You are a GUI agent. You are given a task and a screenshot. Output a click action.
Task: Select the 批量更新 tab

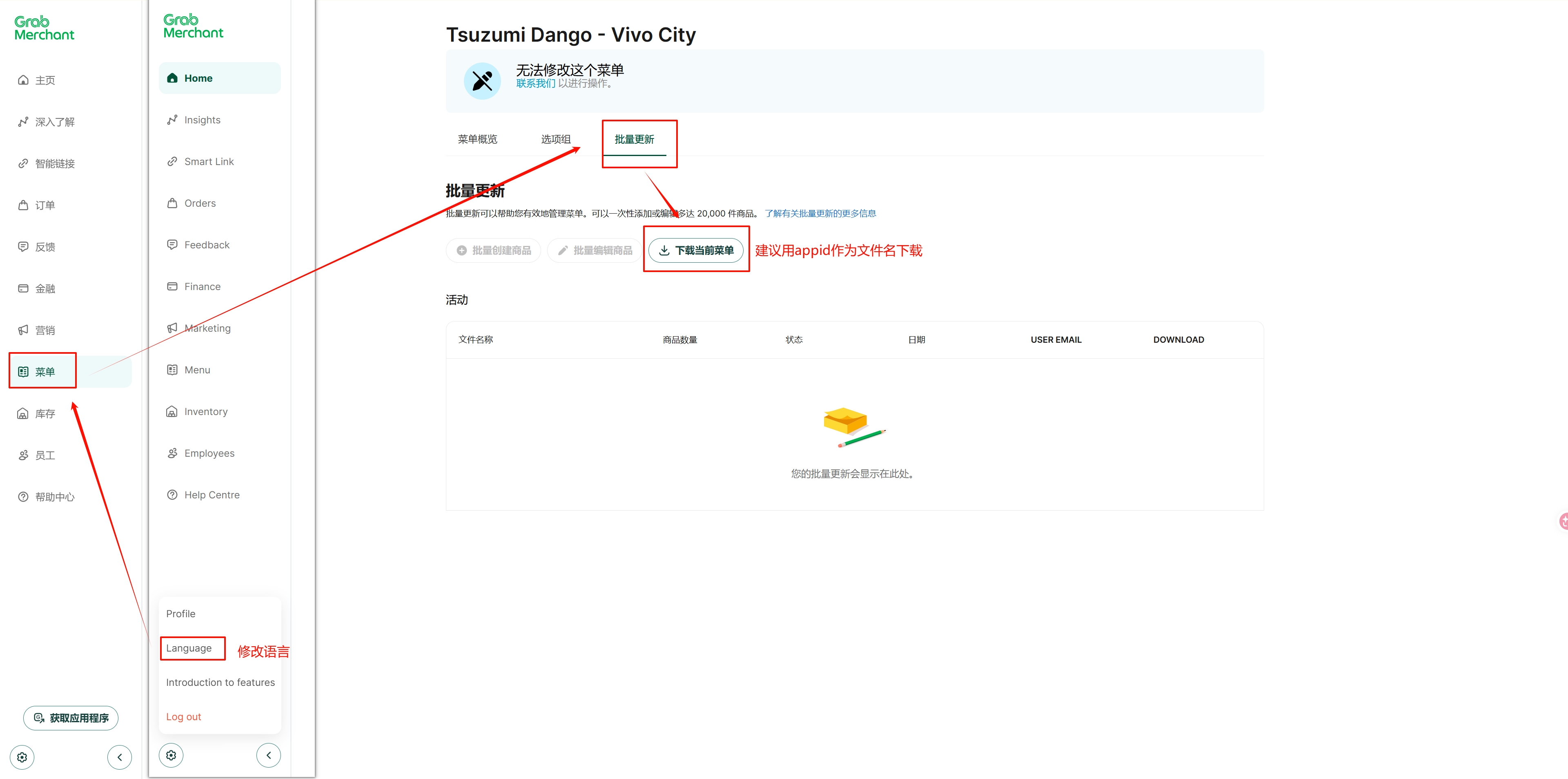[634, 139]
